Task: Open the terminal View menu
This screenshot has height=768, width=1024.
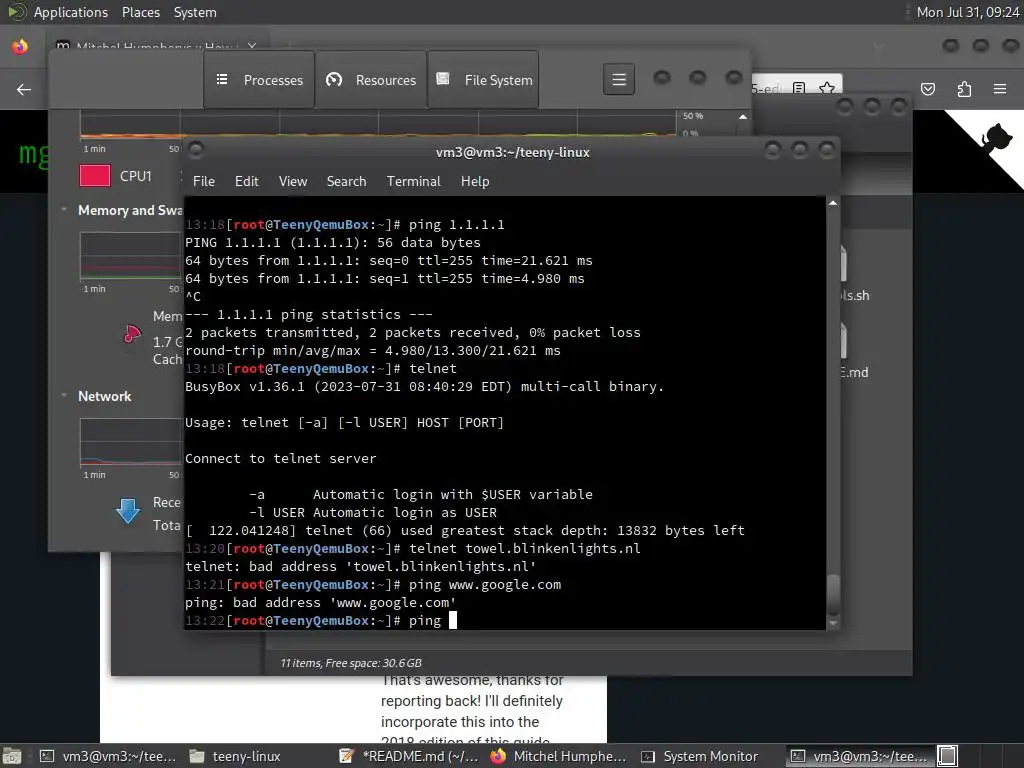Action: [x=293, y=181]
